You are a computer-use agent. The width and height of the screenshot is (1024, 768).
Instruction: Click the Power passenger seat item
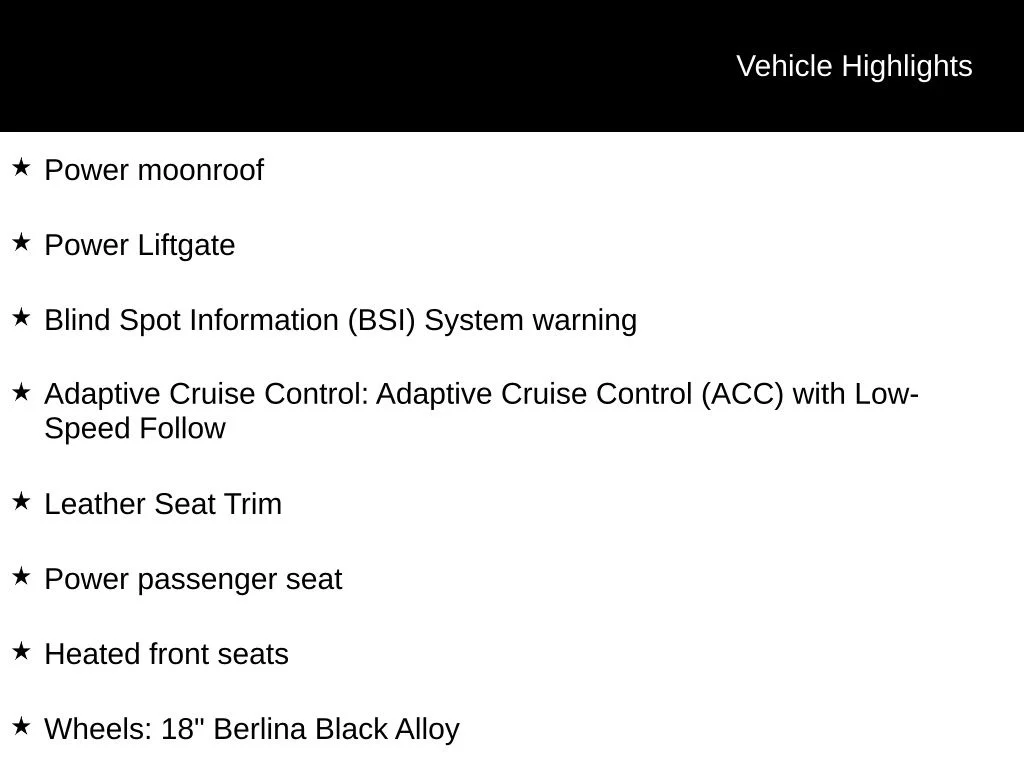(193, 580)
